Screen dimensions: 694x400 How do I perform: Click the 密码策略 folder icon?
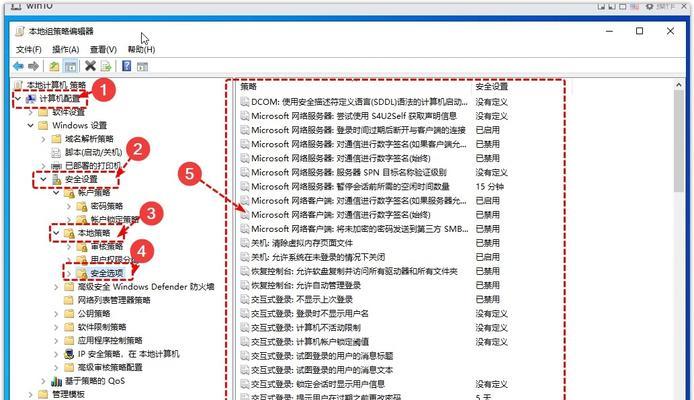tap(82, 206)
